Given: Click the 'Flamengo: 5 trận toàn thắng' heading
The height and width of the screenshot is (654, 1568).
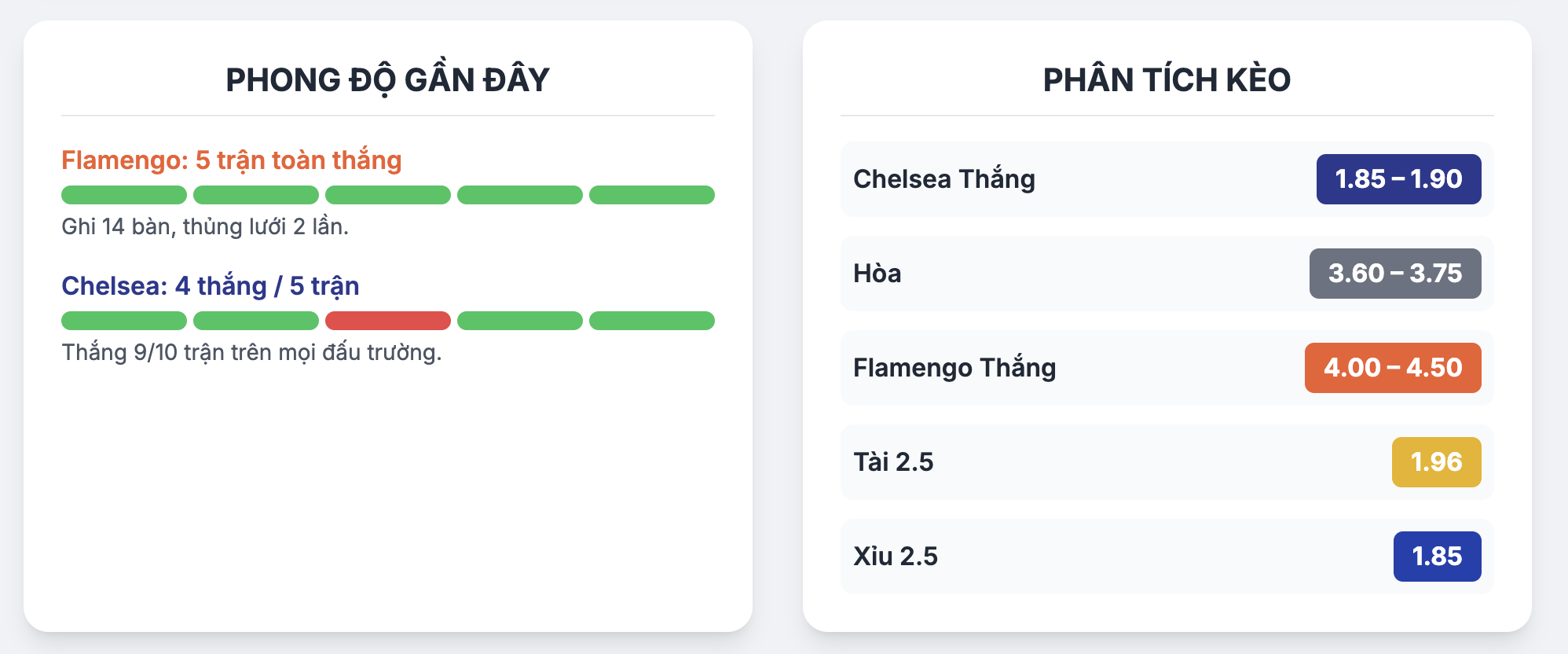Looking at the screenshot, I should tap(232, 160).
